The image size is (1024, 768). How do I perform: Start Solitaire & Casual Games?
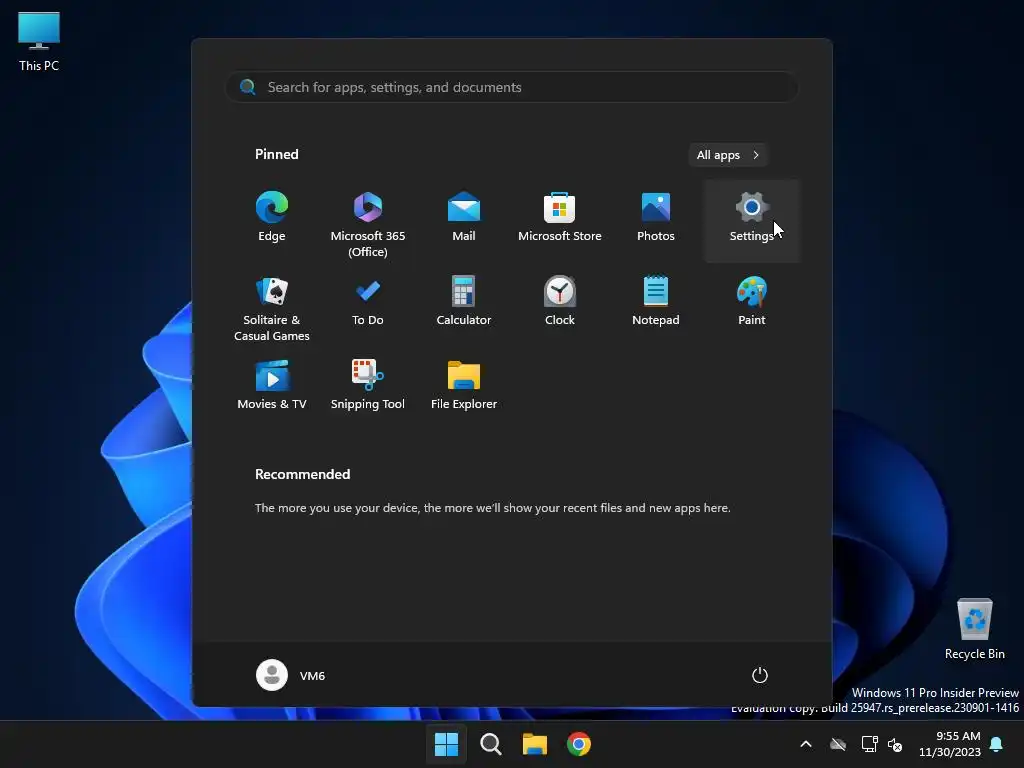(x=272, y=307)
